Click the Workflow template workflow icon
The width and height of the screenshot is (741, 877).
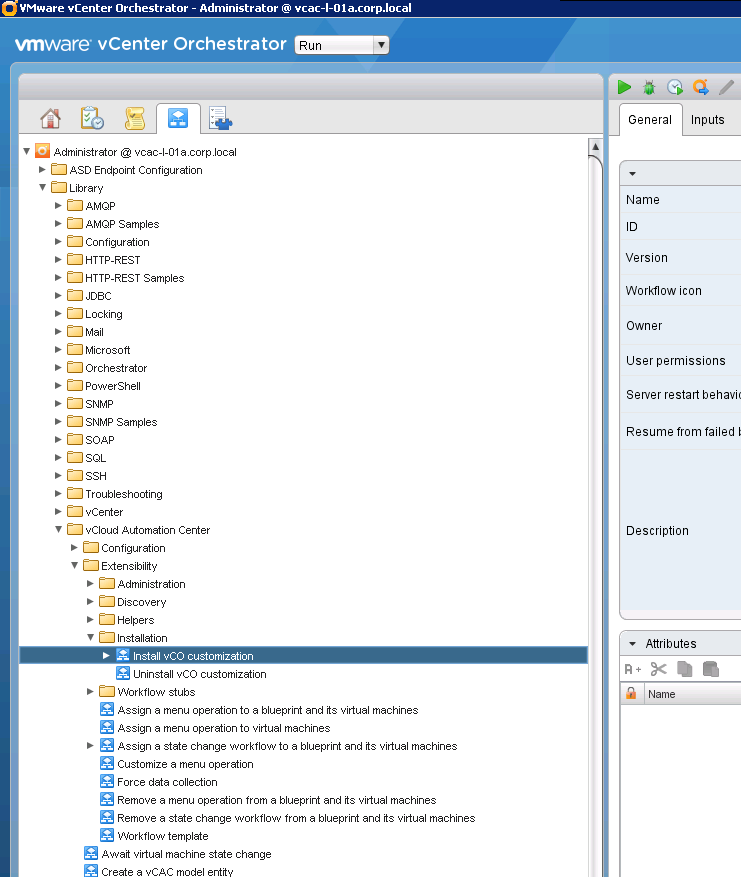(x=107, y=835)
